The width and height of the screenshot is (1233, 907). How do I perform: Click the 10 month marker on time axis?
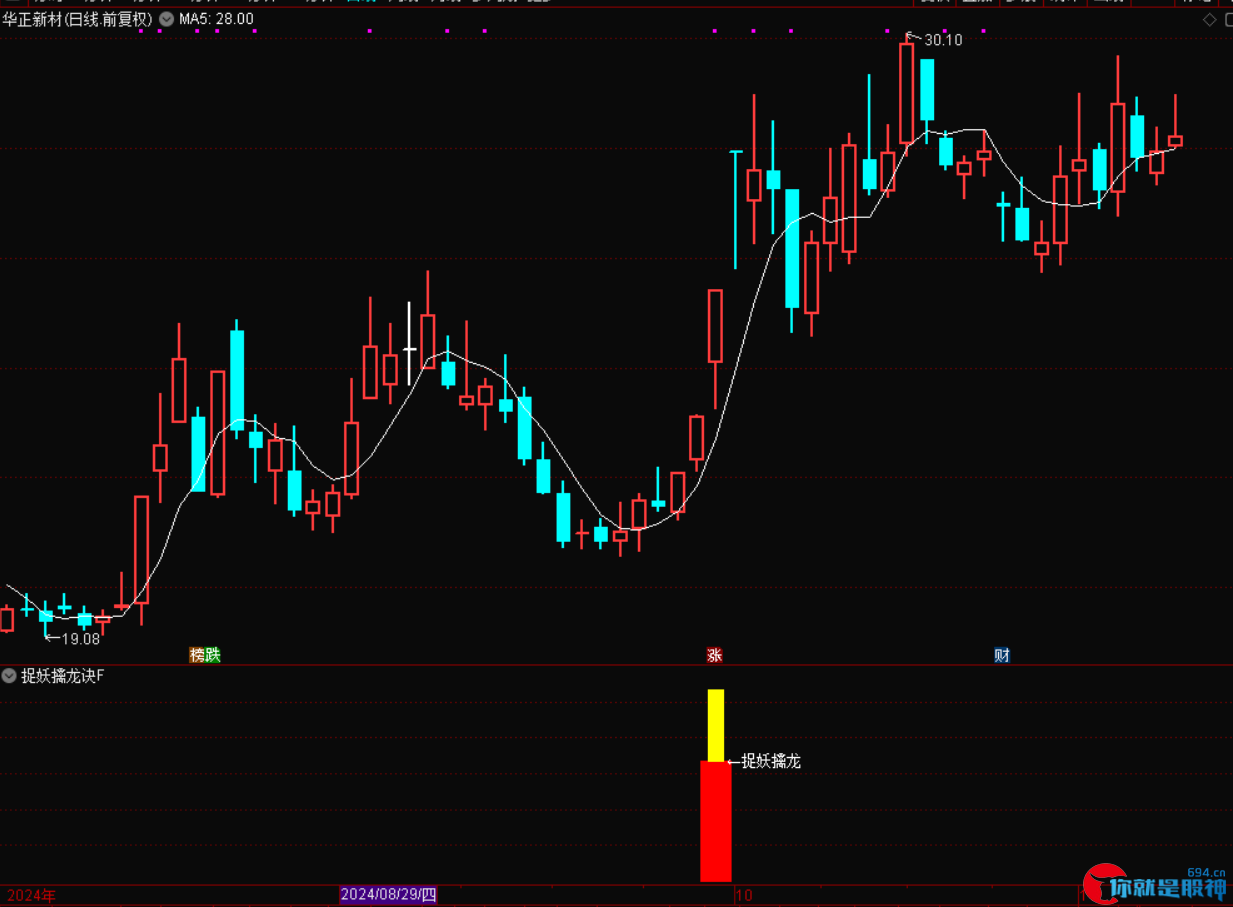pos(743,895)
